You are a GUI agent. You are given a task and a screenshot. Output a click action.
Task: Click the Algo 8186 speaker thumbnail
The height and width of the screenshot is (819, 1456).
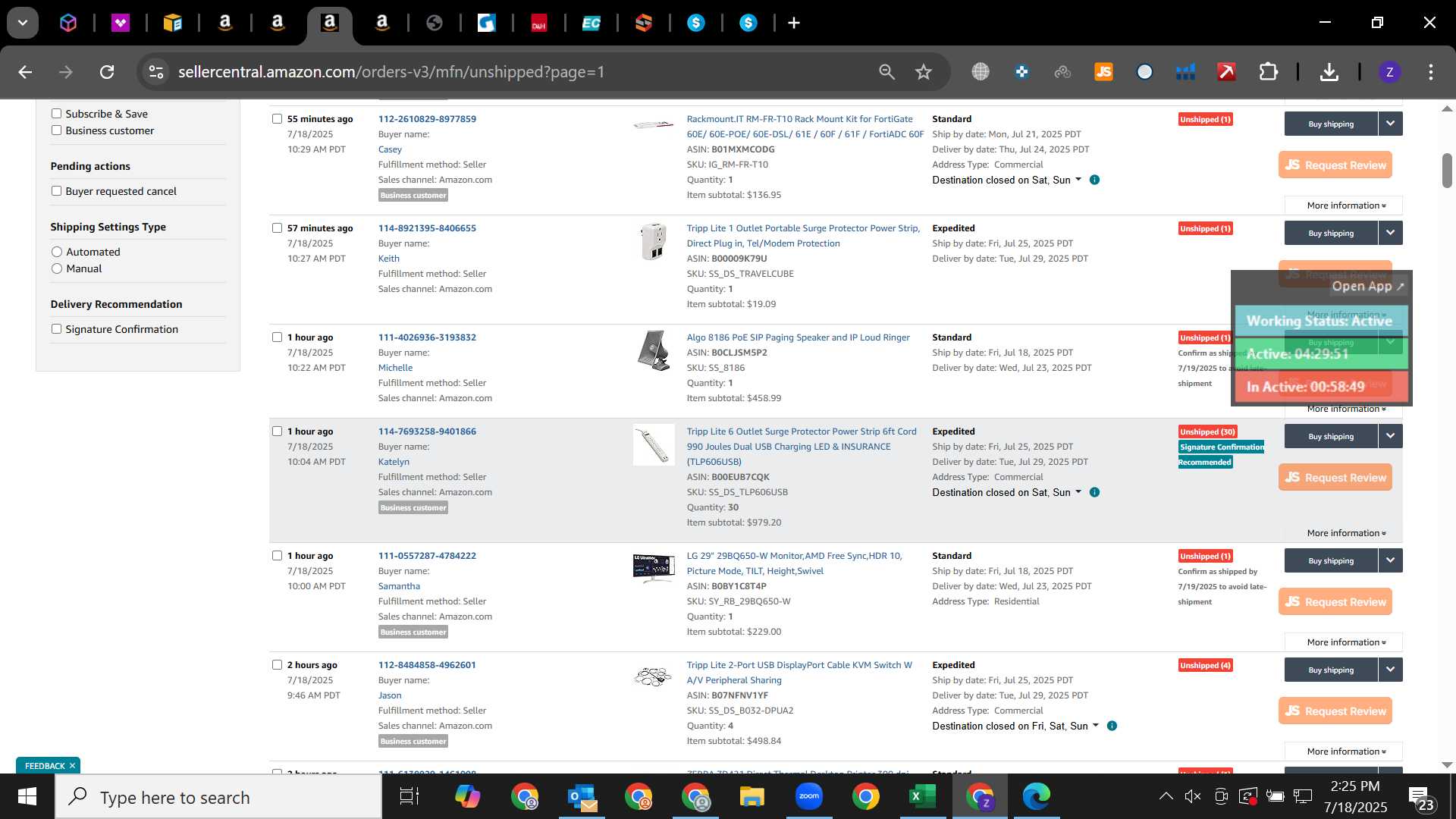point(653,350)
